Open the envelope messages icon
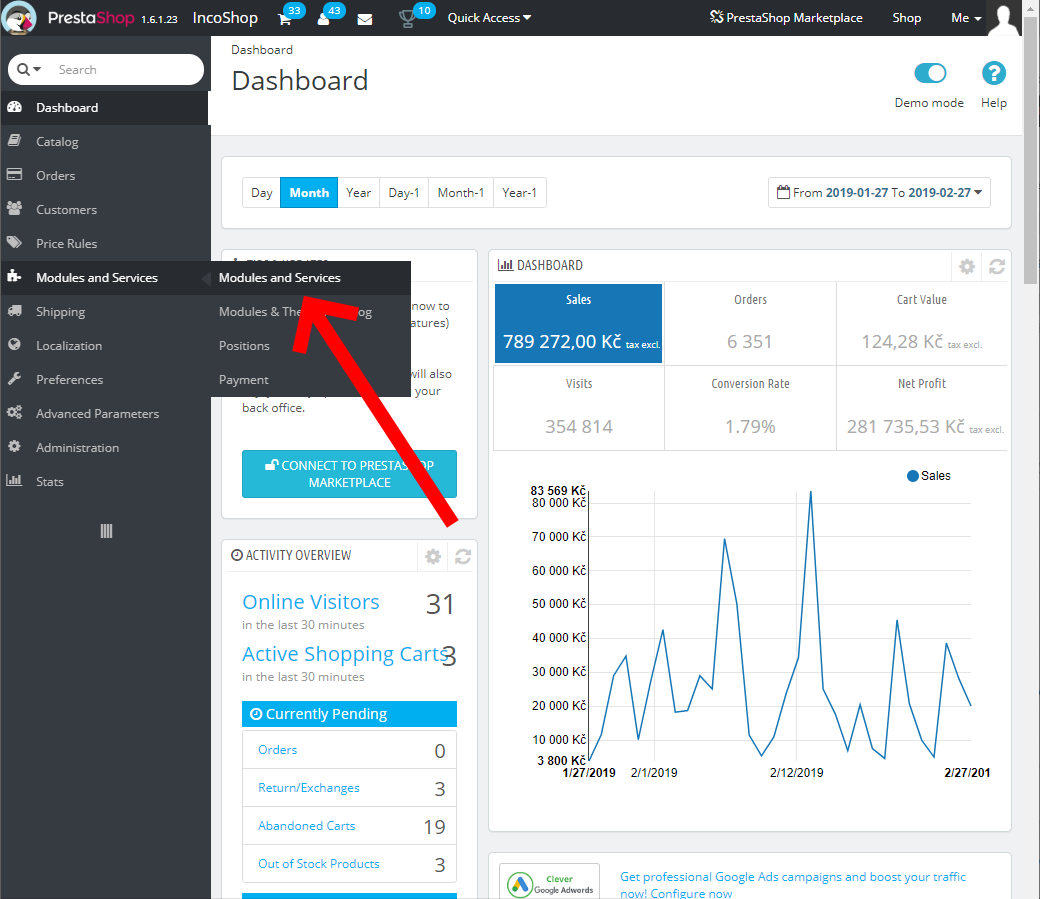Viewport: 1040px width, 899px height. coord(364,19)
